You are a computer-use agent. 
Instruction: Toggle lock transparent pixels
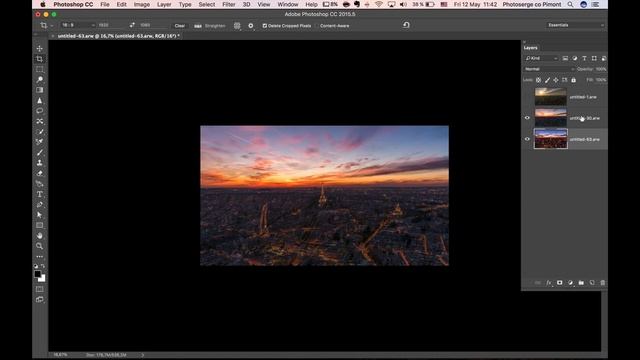538,80
